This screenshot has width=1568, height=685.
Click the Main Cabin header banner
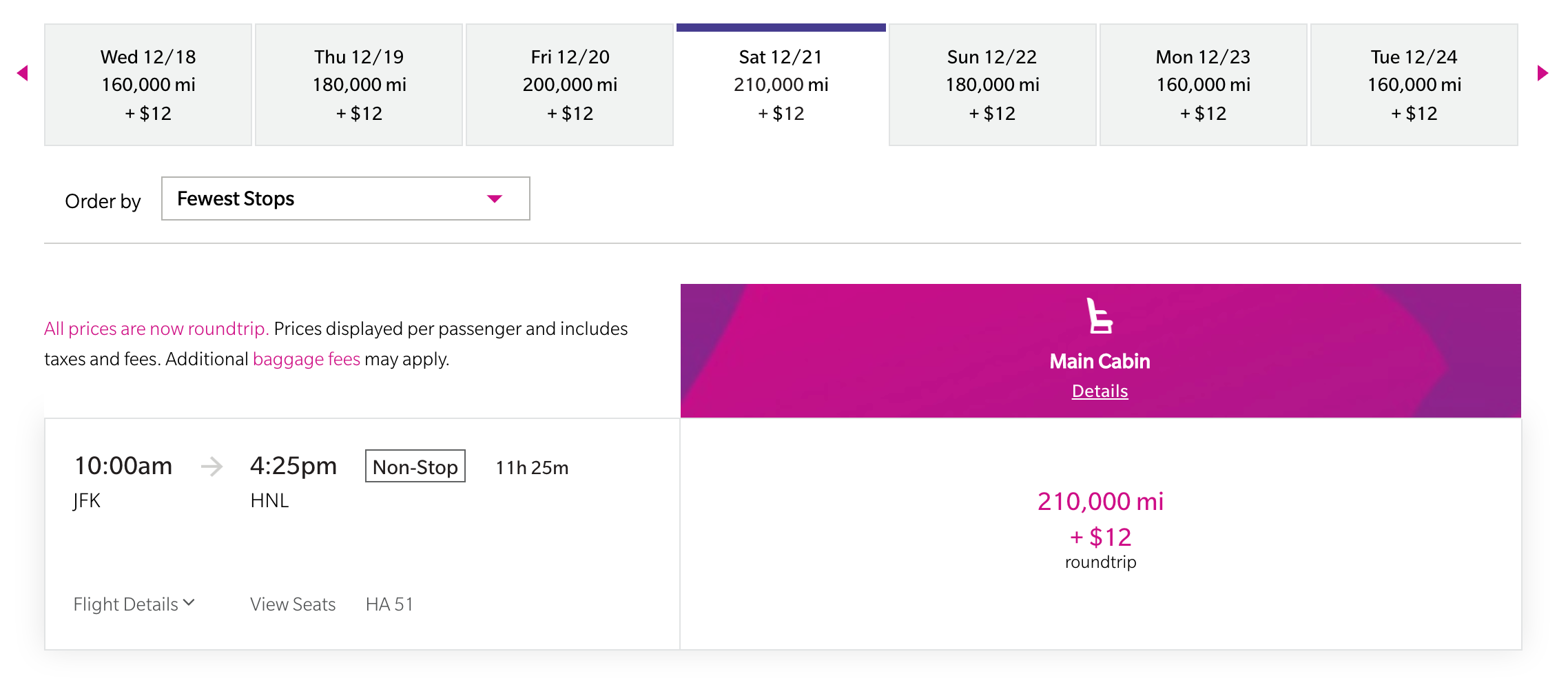[x=896, y=350]
